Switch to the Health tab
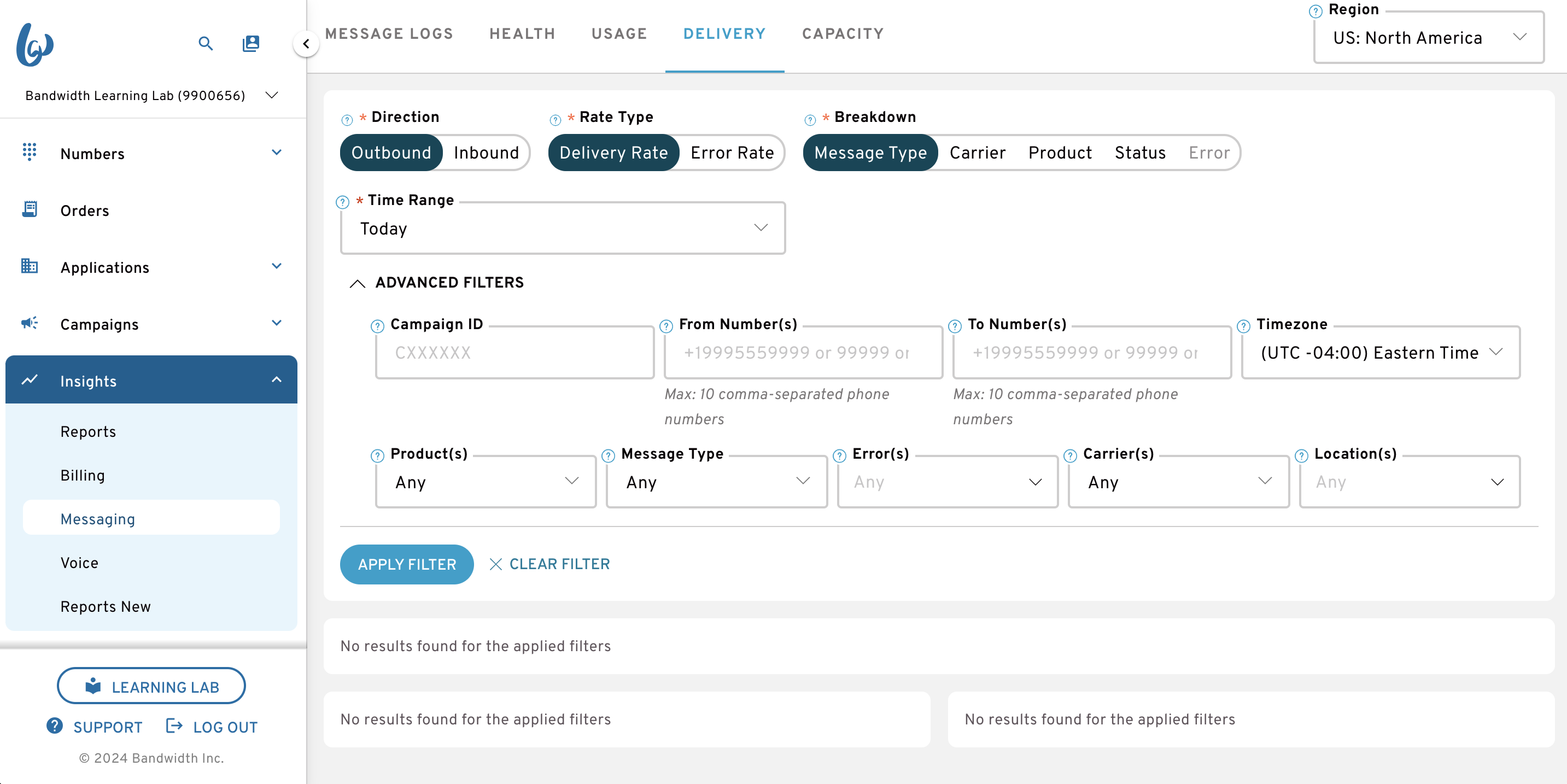Screen dimensions: 1567x784 click(522, 34)
